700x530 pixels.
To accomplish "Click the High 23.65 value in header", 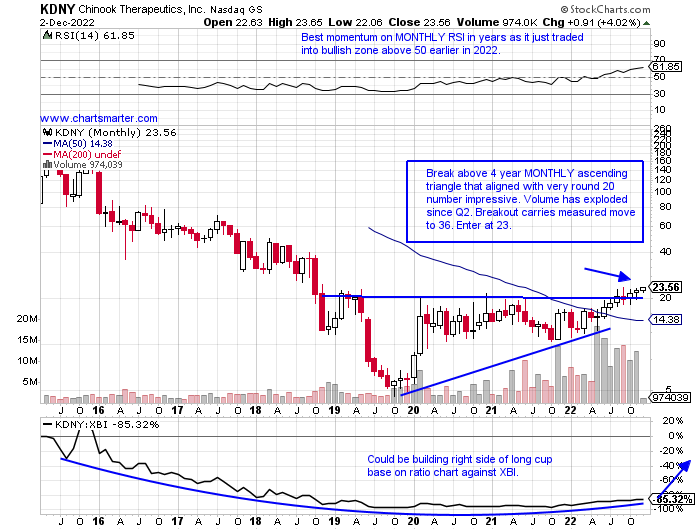I will pyautogui.click(x=295, y=22).
